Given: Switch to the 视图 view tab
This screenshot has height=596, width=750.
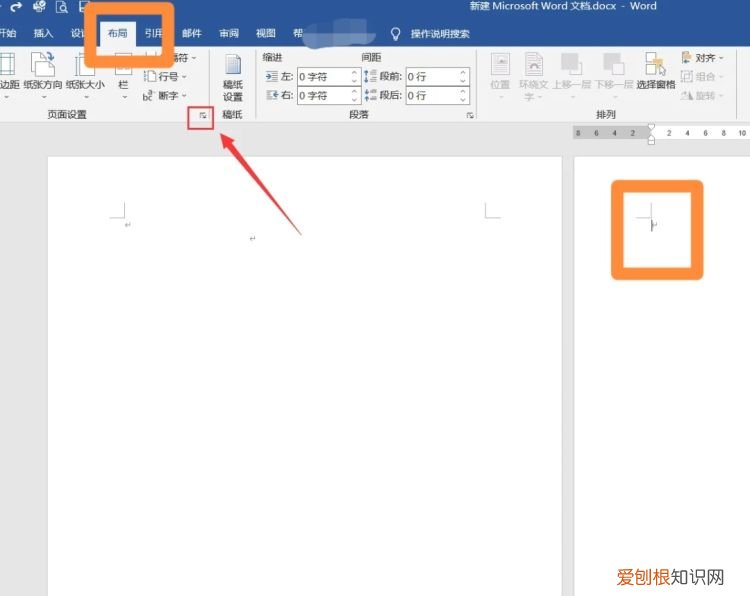Looking at the screenshot, I should (x=265, y=33).
